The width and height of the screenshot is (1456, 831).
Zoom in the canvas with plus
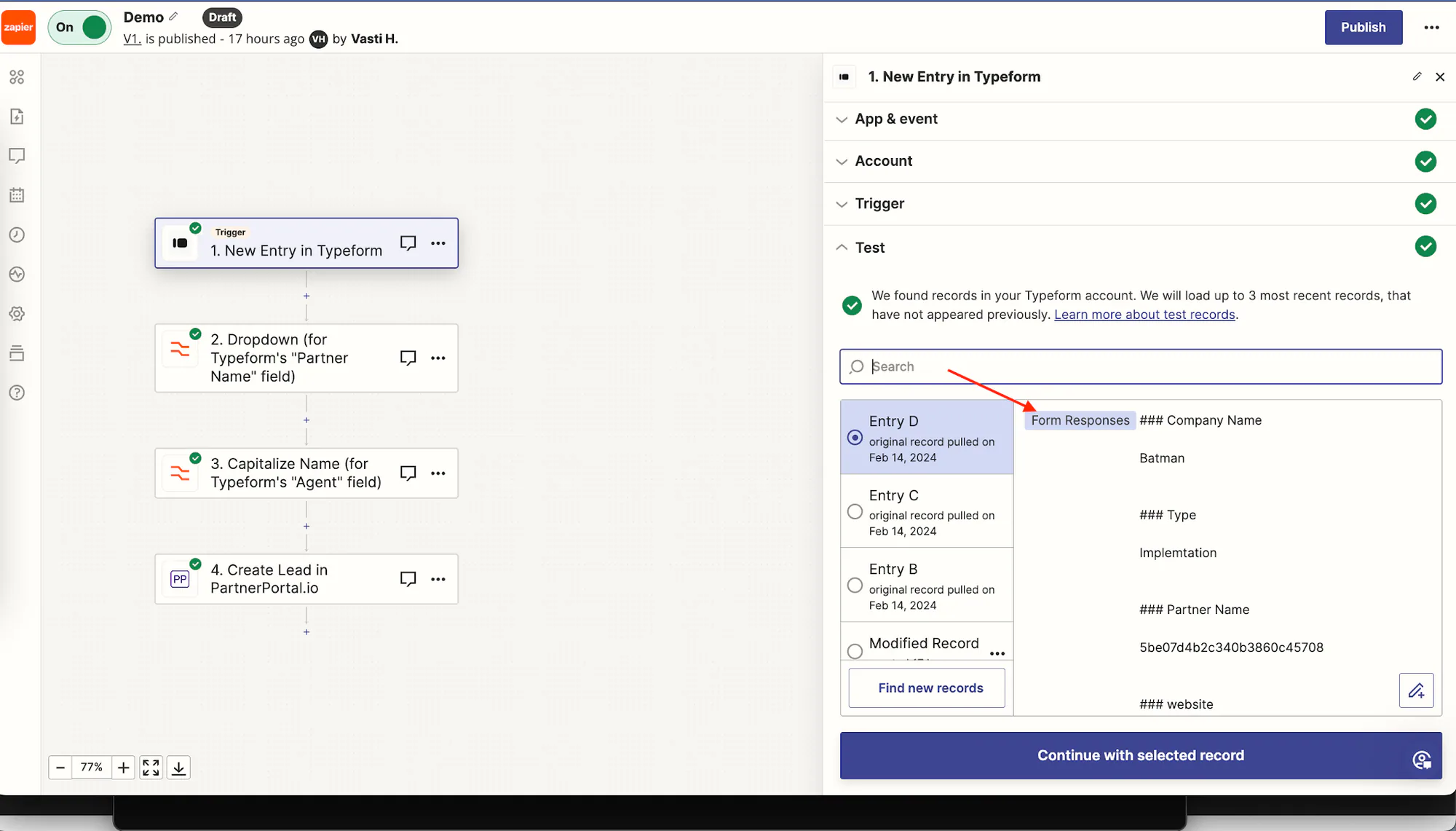[124, 767]
